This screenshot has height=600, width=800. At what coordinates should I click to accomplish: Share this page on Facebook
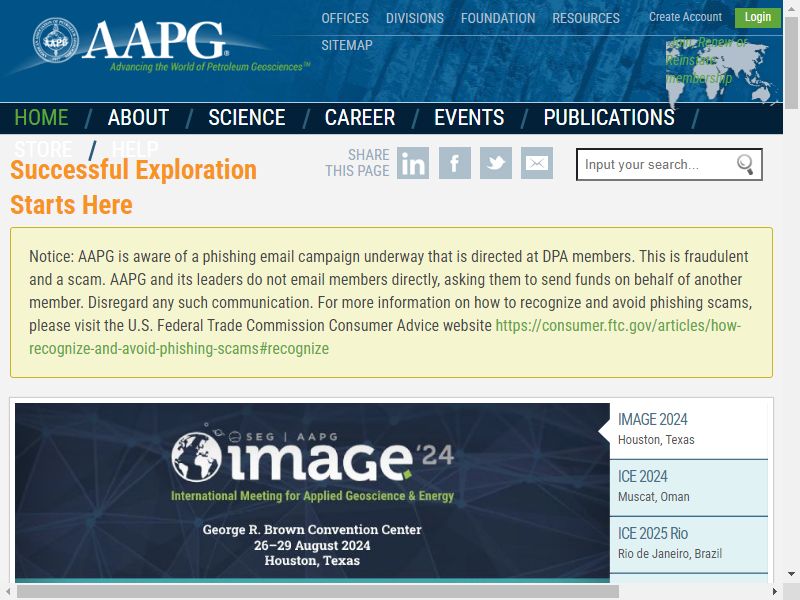[455, 163]
